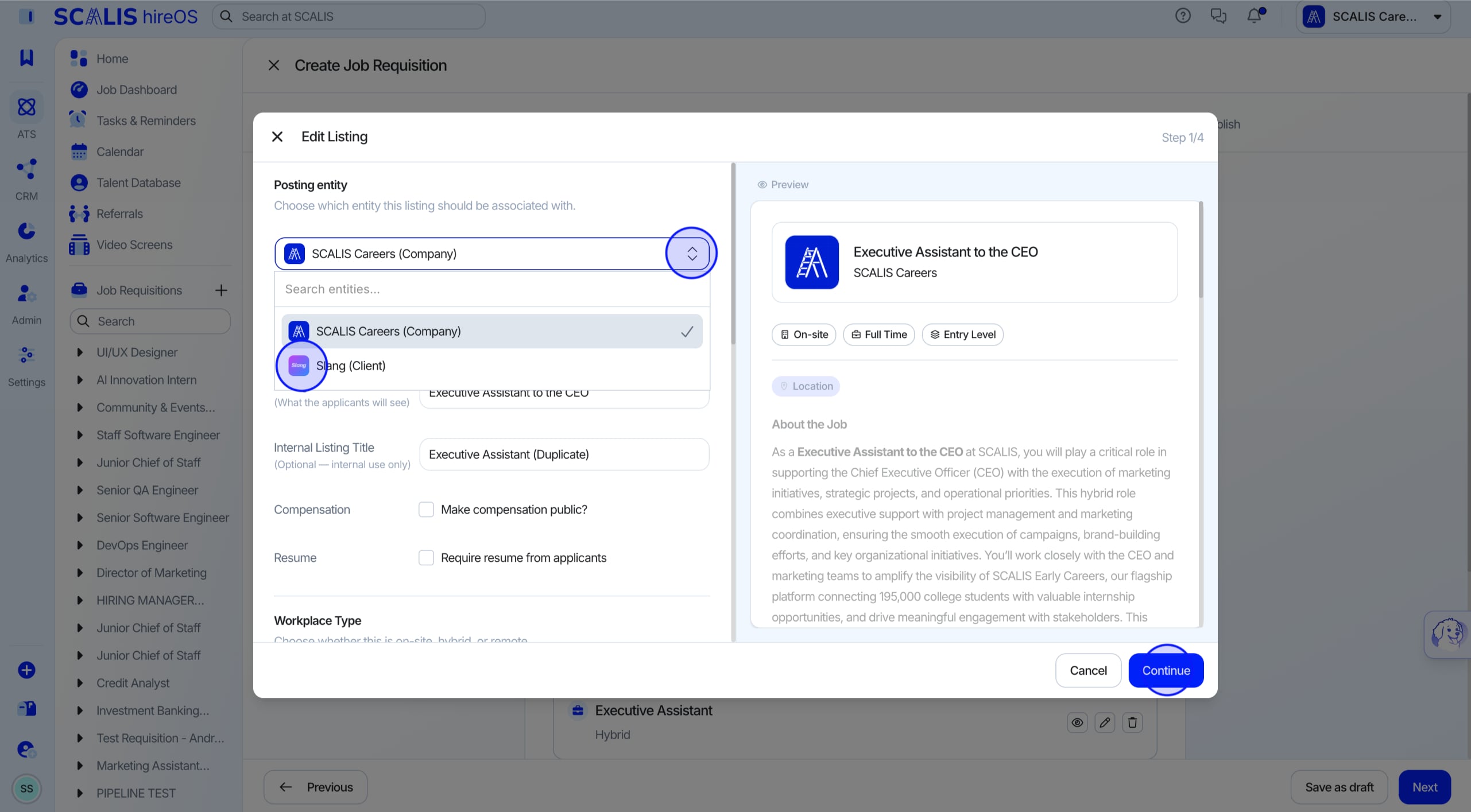Open the help question mark icon

(1183, 16)
